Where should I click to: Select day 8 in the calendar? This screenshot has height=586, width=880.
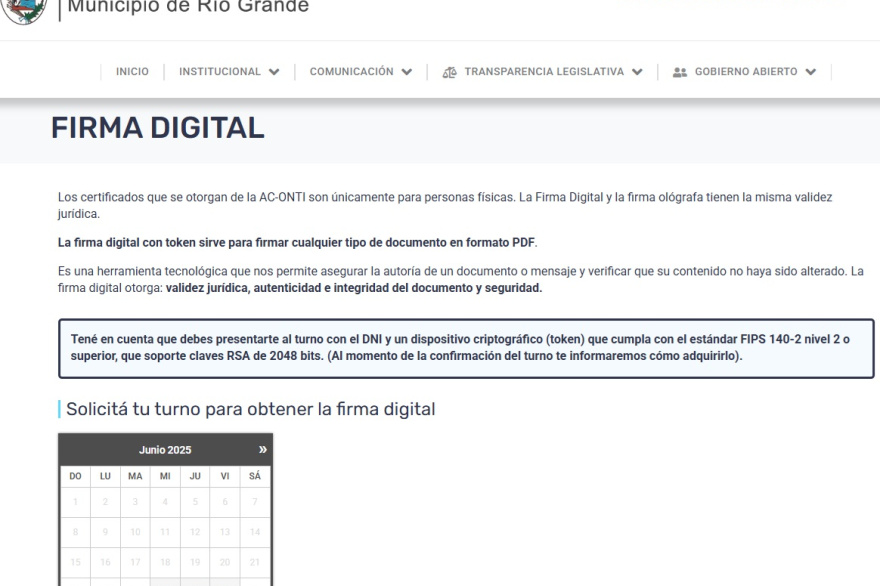75,532
